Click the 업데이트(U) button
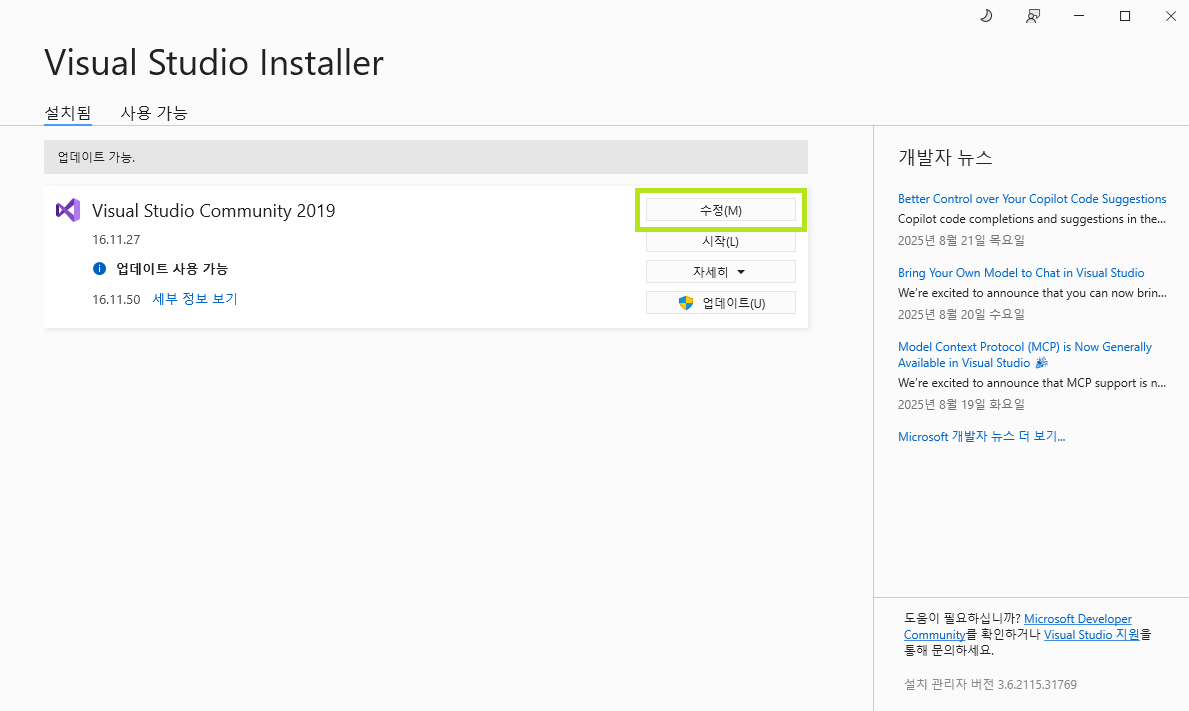This screenshot has width=1189, height=711. pos(720,302)
